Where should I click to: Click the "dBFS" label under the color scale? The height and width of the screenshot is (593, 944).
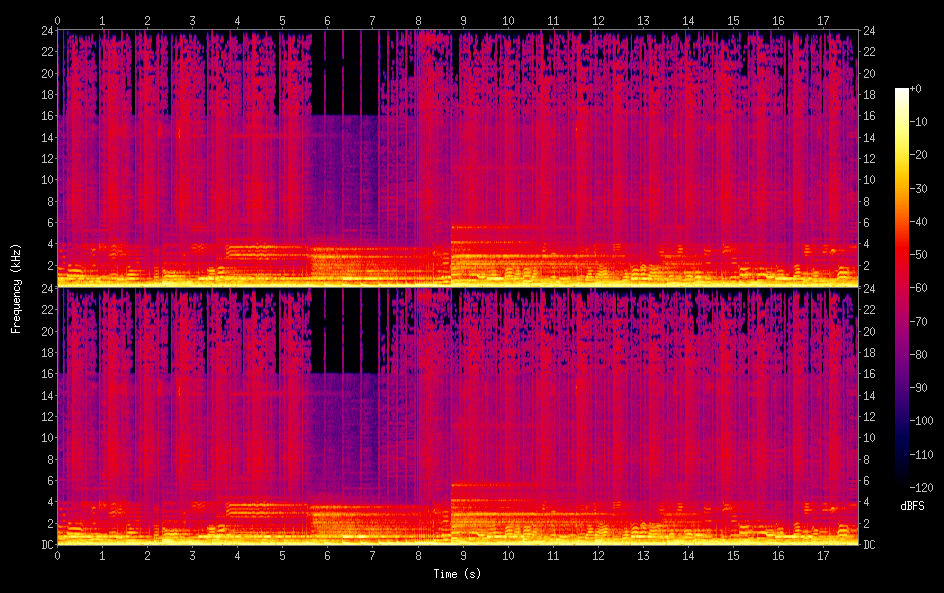tap(911, 506)
